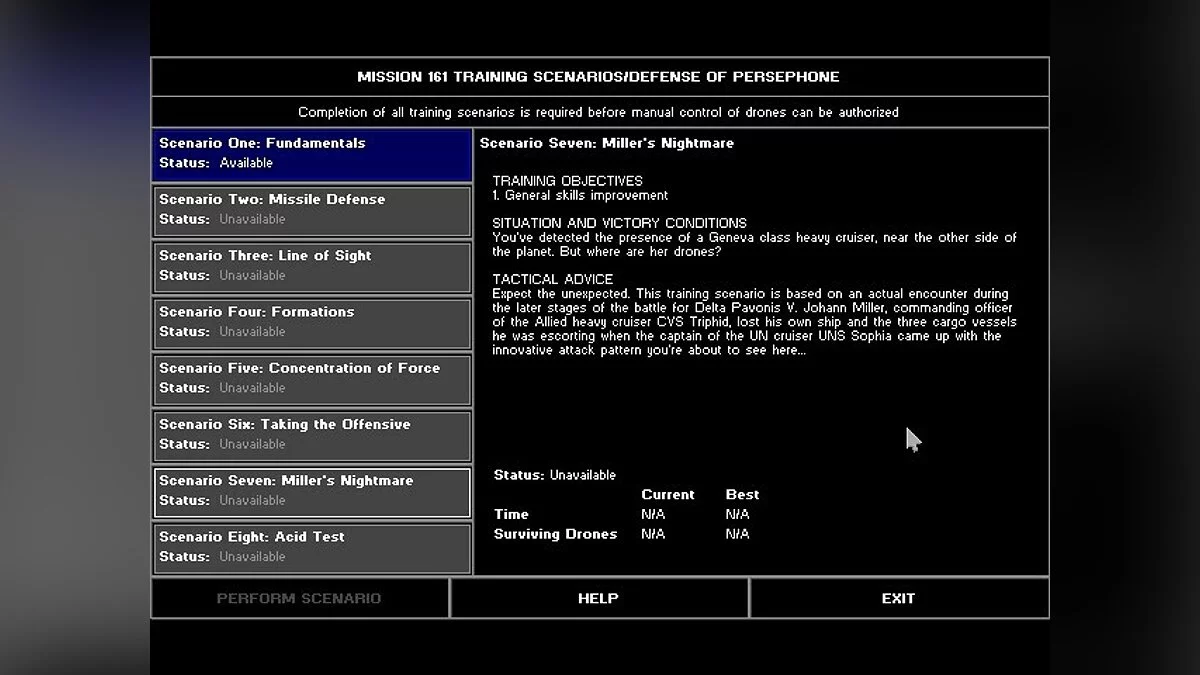Image resolution: width=1200 pixels, height=675 pixels.
Task: Click the EXIT button
Action: point(898,598)
